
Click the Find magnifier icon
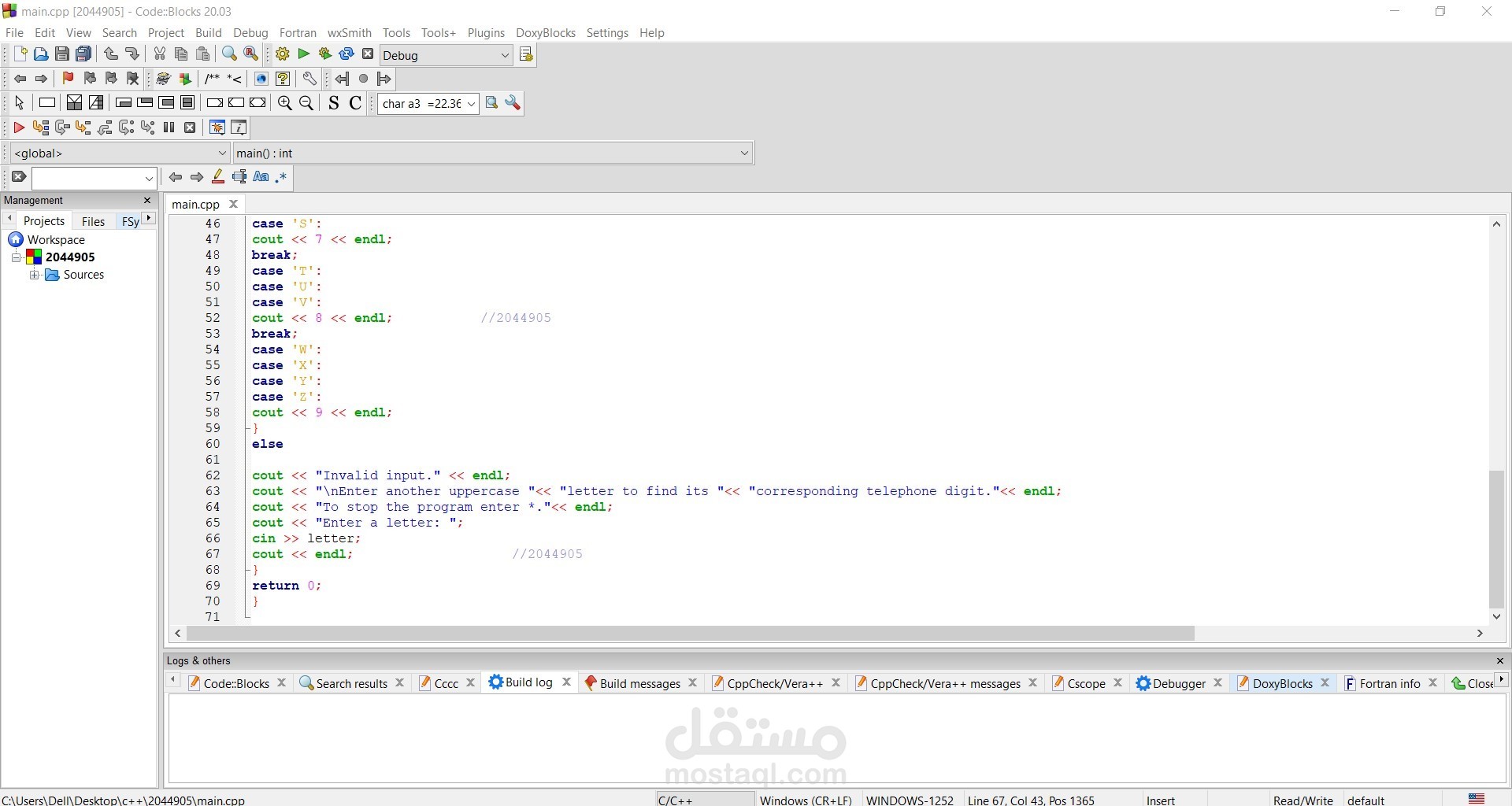[229, 54]
